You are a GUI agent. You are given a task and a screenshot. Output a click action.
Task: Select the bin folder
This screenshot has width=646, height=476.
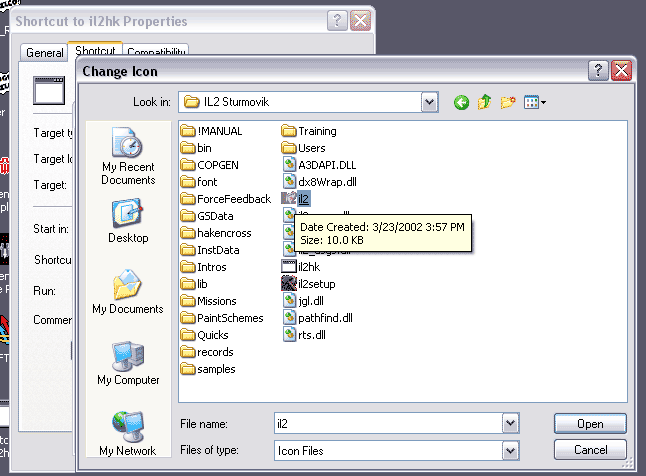coord(196,148)
